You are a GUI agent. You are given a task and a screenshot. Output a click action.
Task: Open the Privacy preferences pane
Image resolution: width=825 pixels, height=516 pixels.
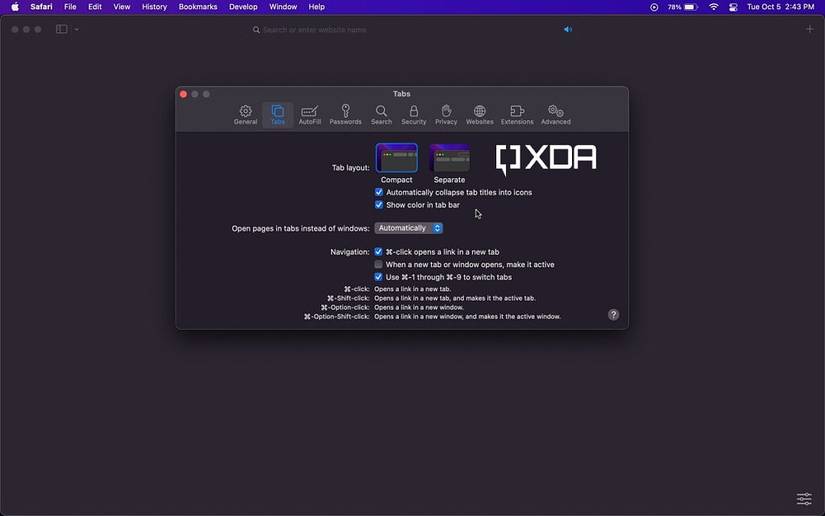[x=446, y=115]
